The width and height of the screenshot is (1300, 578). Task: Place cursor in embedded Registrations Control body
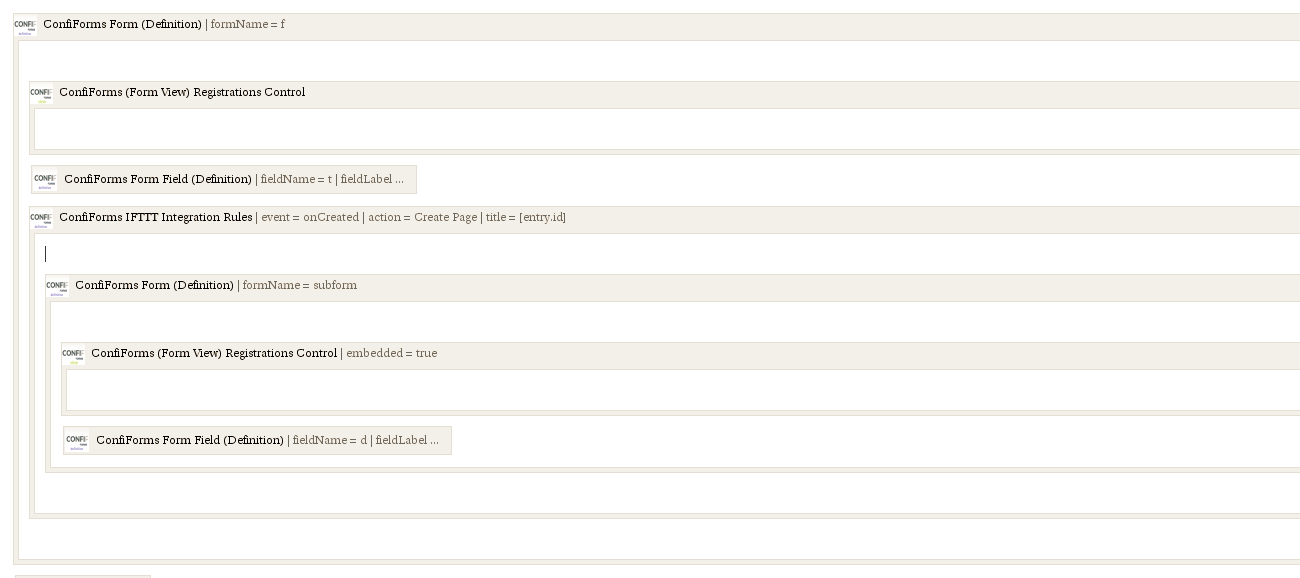click(x=683, y=390)
